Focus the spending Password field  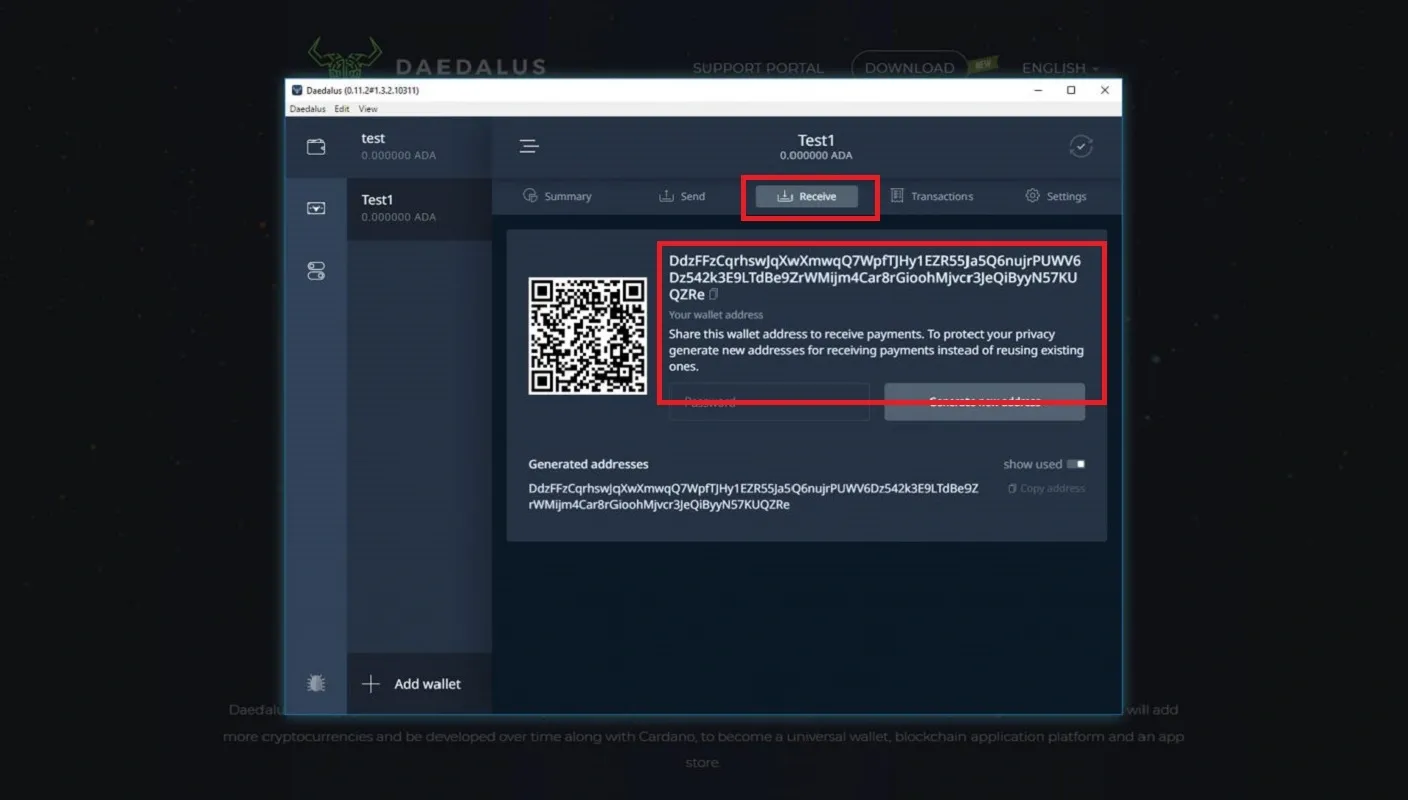pos(769,402)
